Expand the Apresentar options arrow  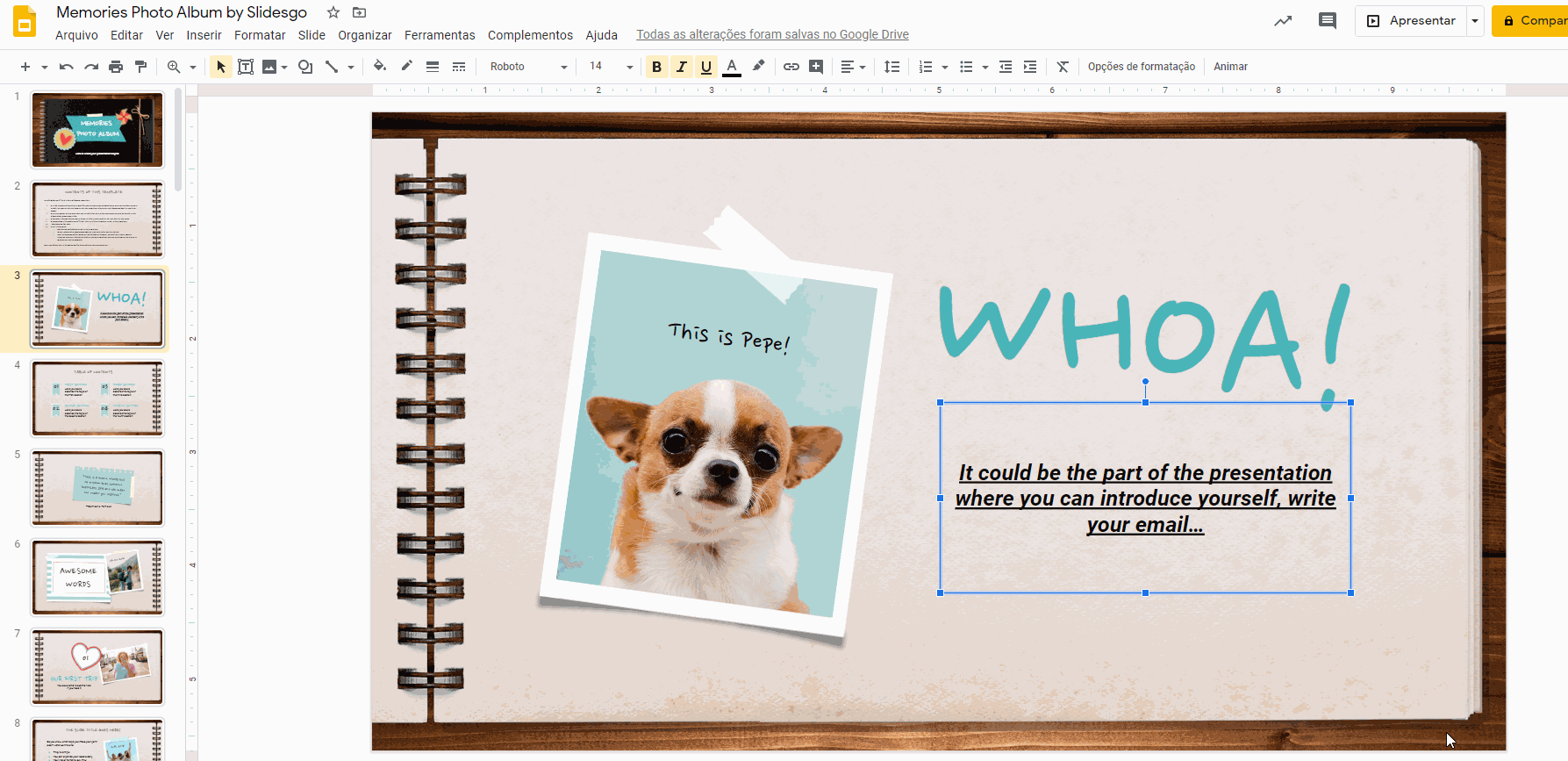[x=1475, y=20]
